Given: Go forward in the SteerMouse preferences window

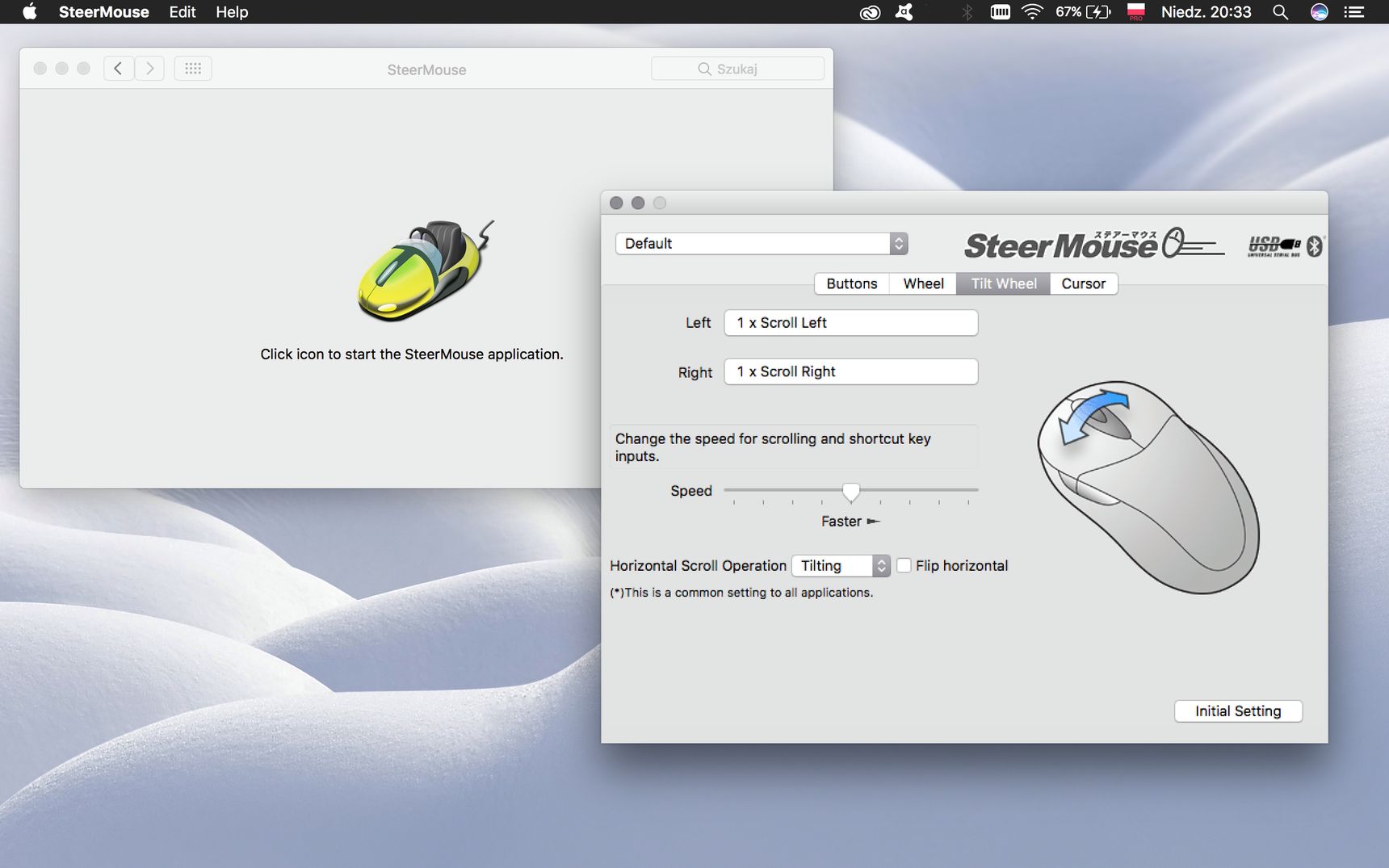Looking at the screenshot, I should pos(149,69).
